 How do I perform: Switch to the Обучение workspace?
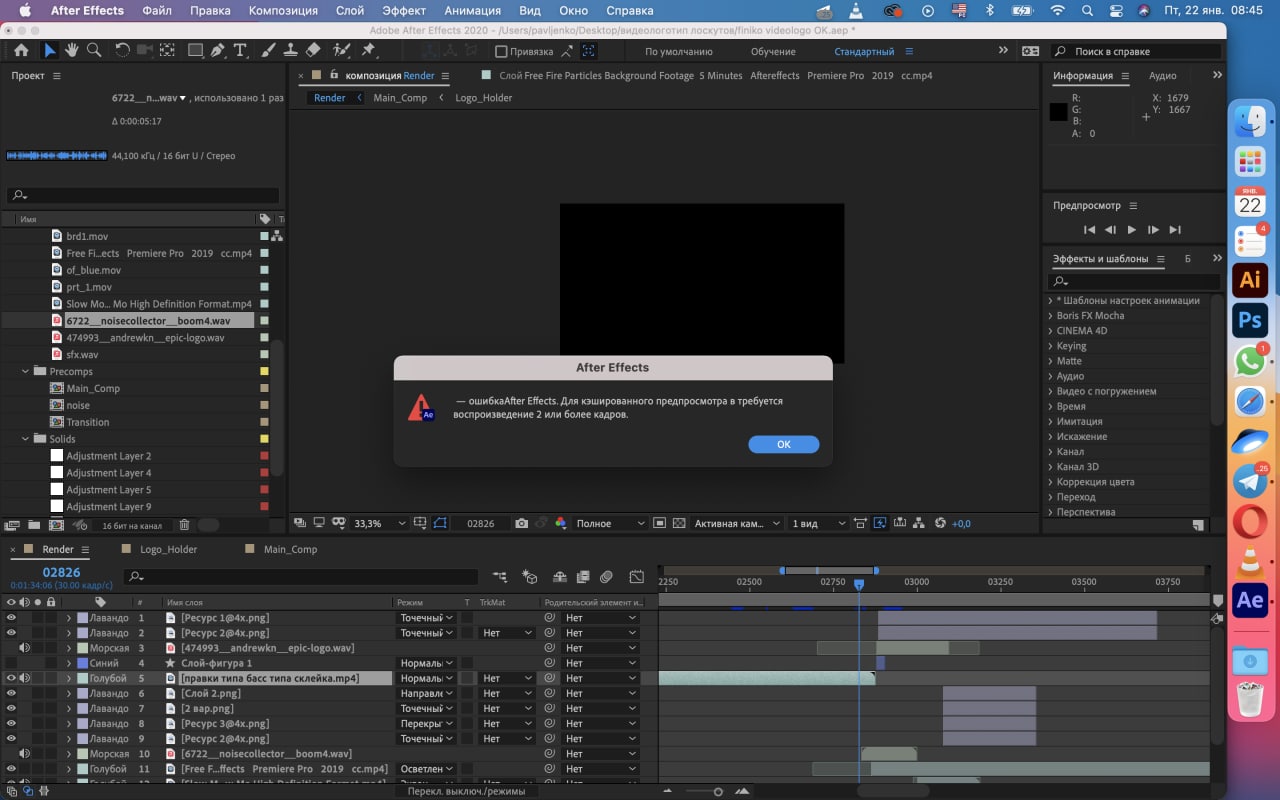click(x=773, y=51)
